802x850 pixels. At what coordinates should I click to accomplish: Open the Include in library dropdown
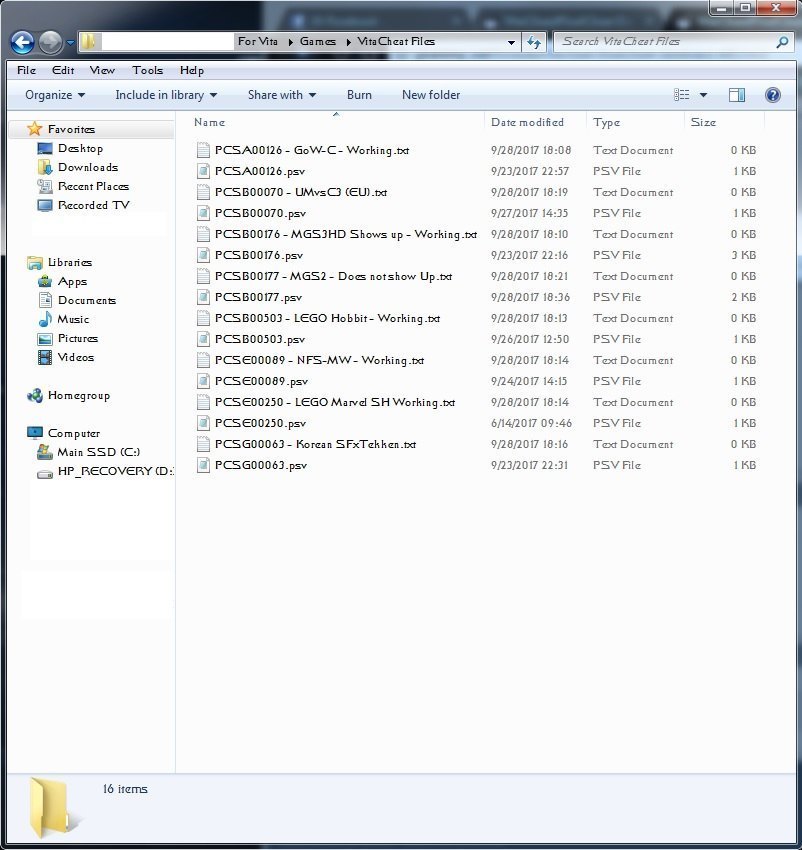coord(166,95)
